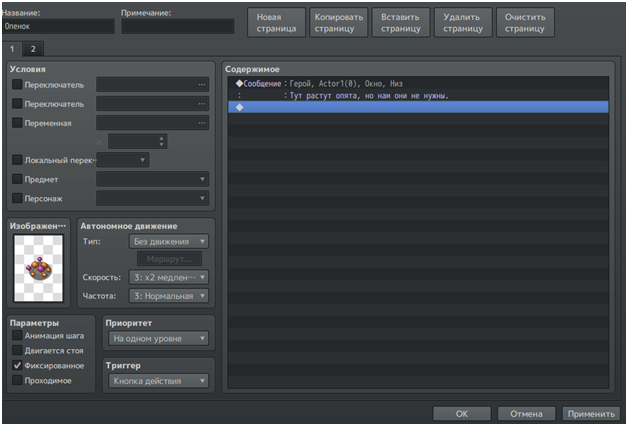
Task: Click ellipsis button of second Переключатель field
Action: click(x=202, y=104)
